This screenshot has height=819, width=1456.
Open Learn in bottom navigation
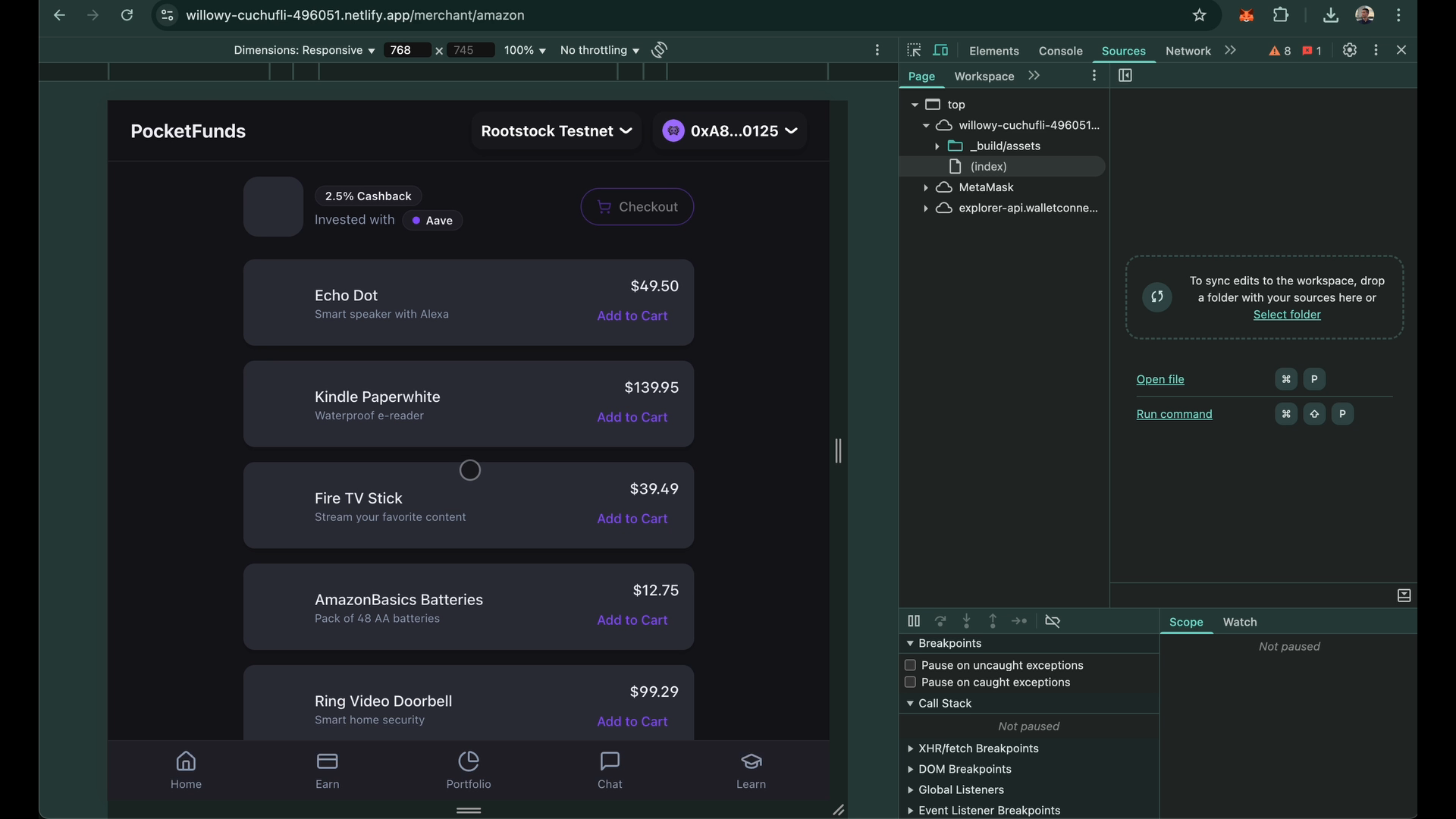(x=751, y=770)
